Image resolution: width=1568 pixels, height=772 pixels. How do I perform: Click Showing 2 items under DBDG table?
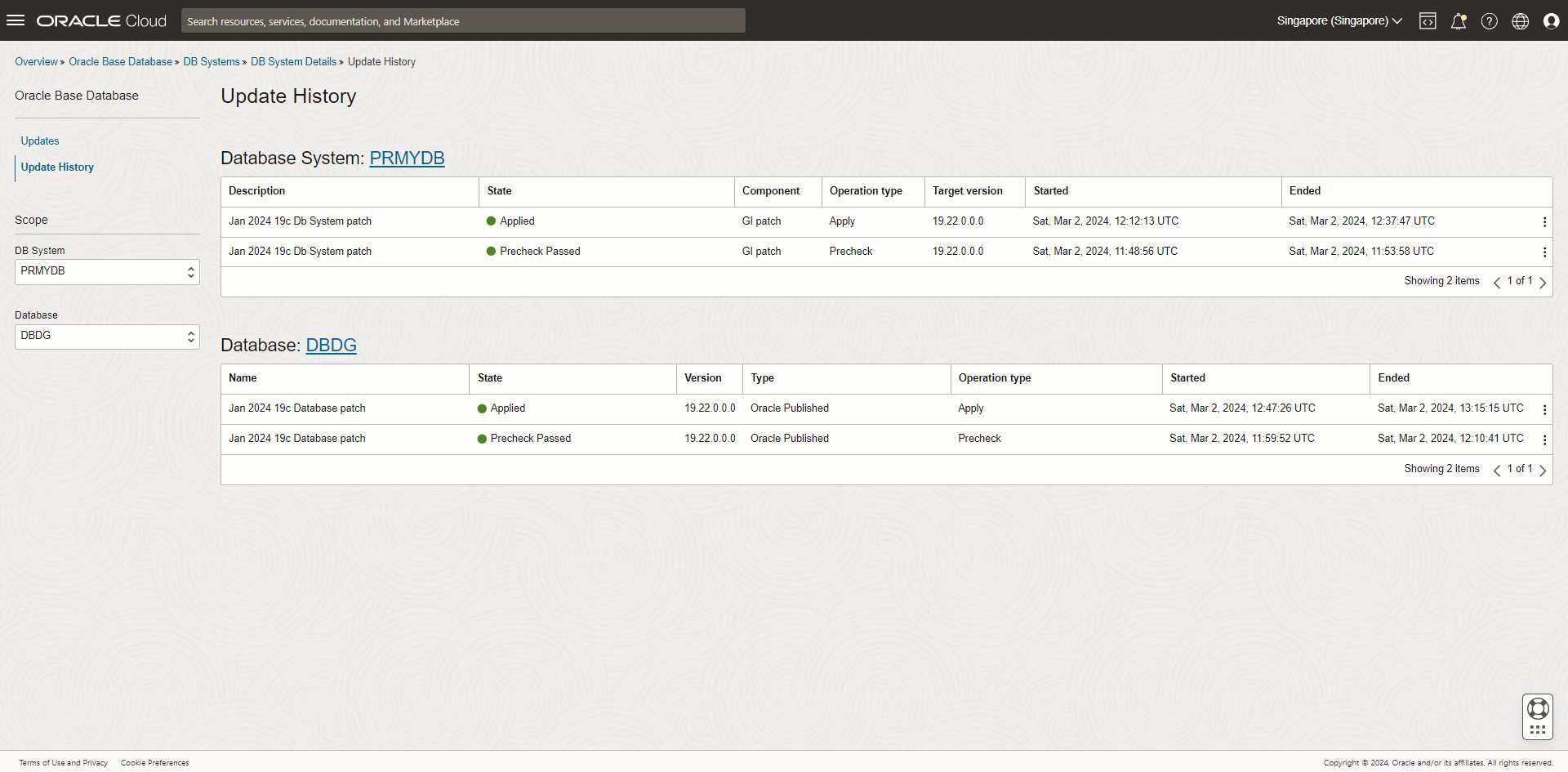pos(1441,468)
